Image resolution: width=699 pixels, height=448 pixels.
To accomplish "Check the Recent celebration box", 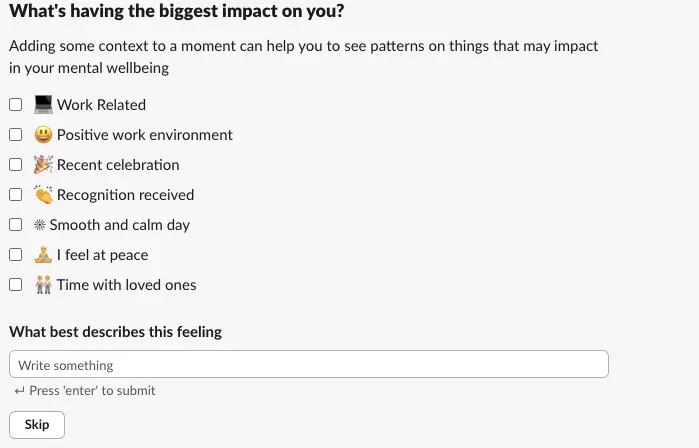I will pyautogui.click(x=15, y=165).
